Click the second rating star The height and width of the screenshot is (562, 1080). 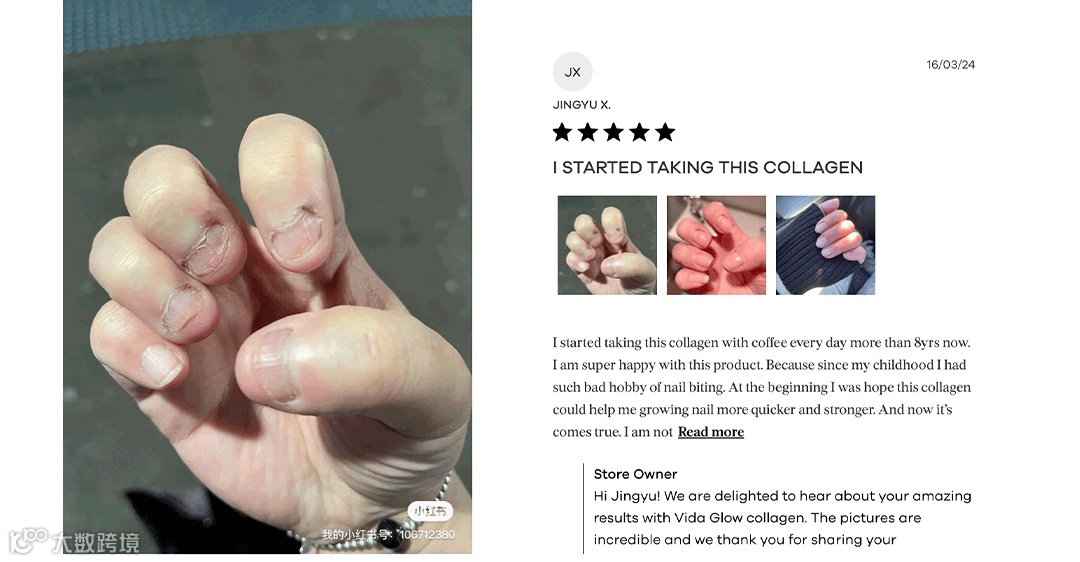click(588, 132)
